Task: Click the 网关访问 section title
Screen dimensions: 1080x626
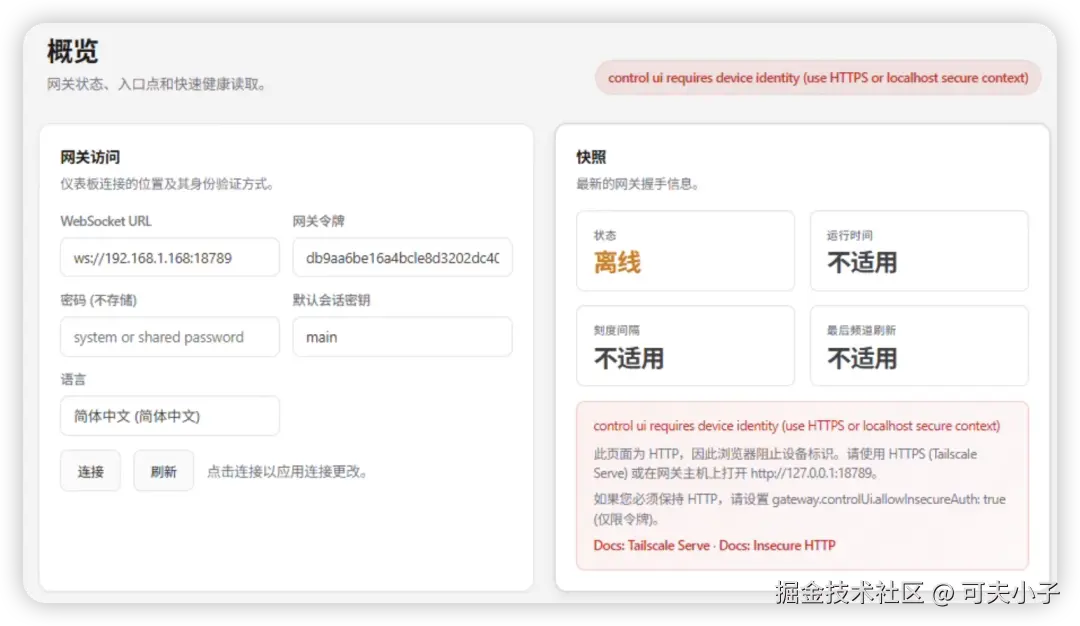Action: 90,157
